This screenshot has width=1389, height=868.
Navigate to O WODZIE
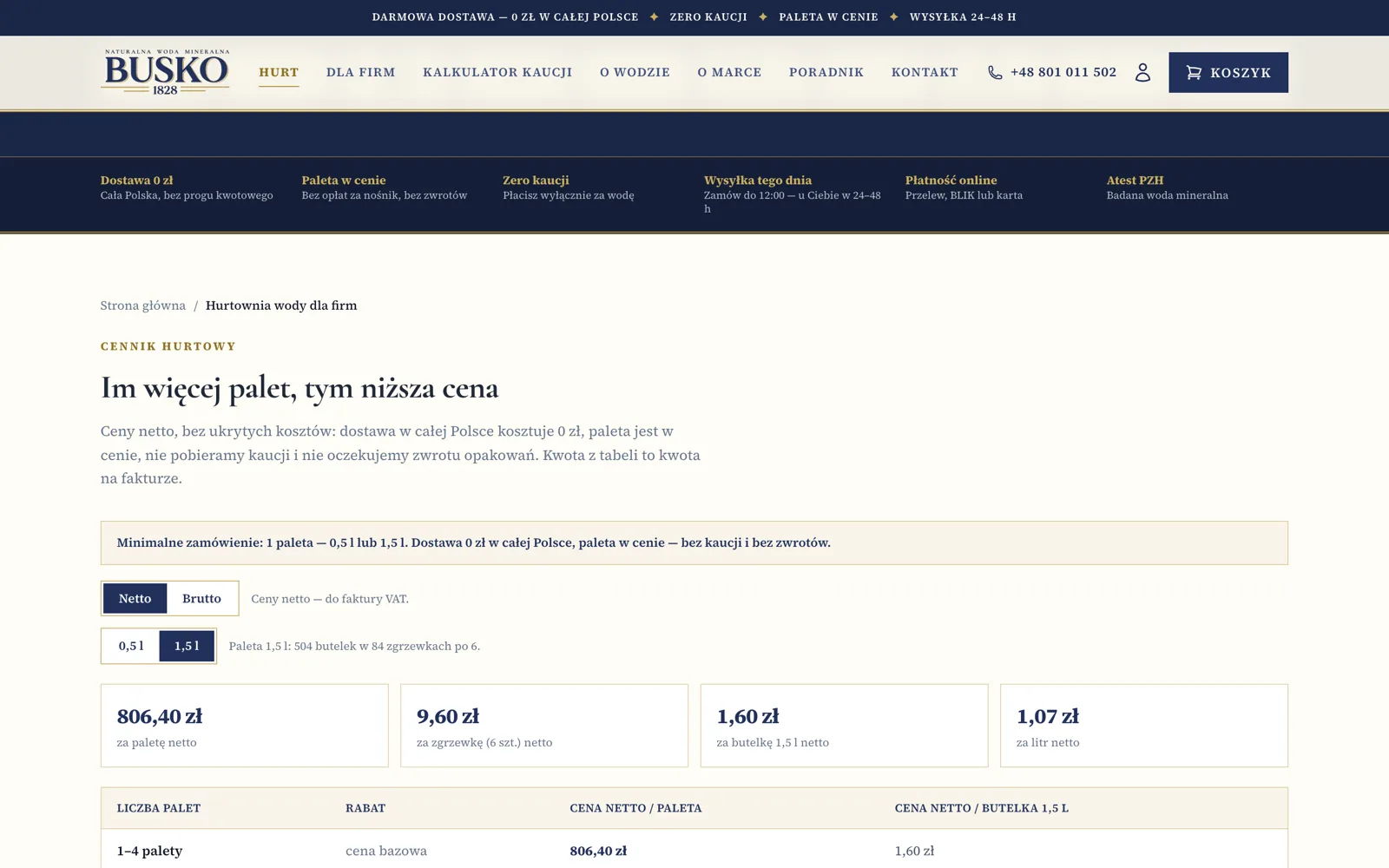click(635, 72)
